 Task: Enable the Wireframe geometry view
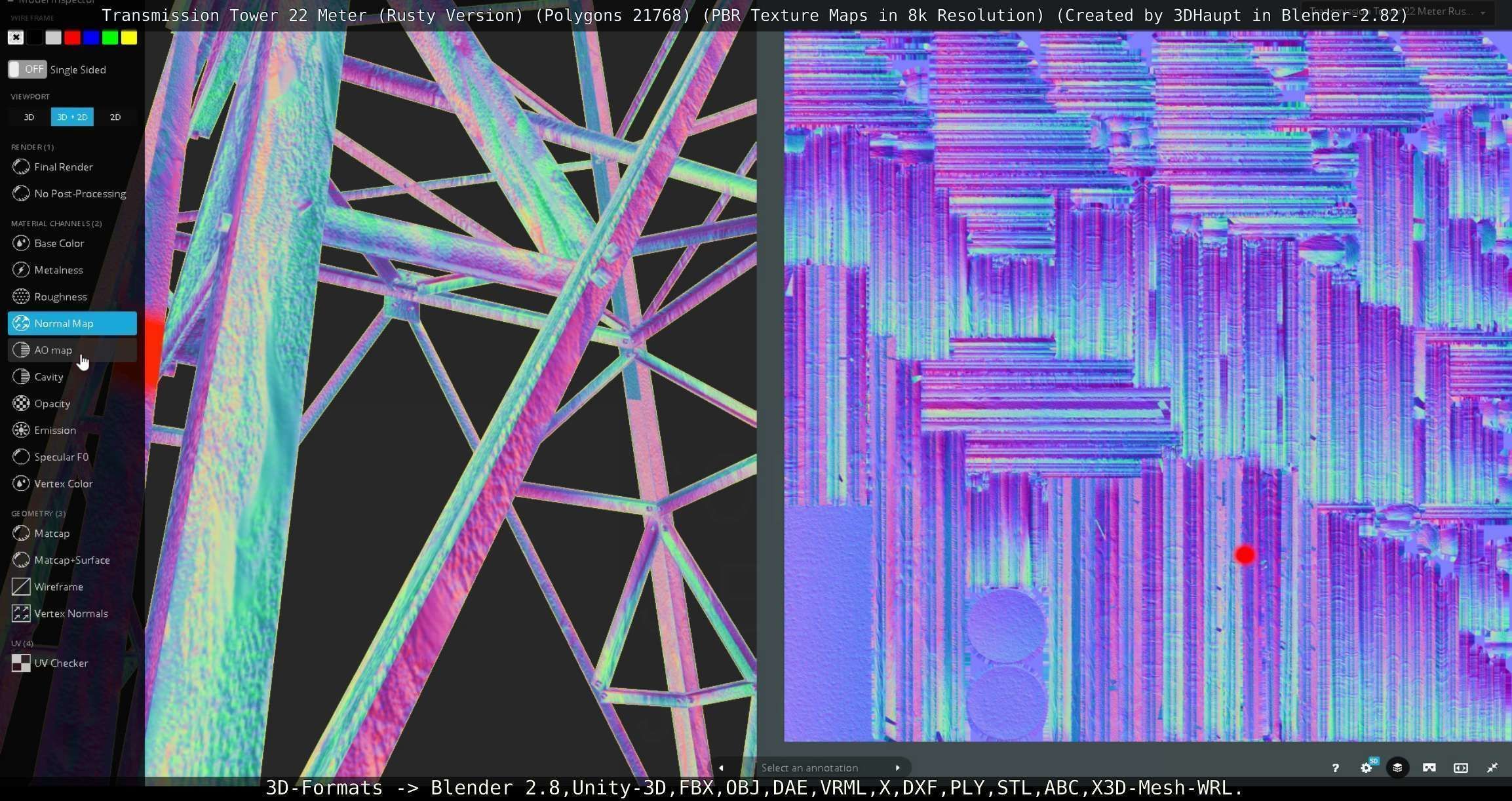72,587
